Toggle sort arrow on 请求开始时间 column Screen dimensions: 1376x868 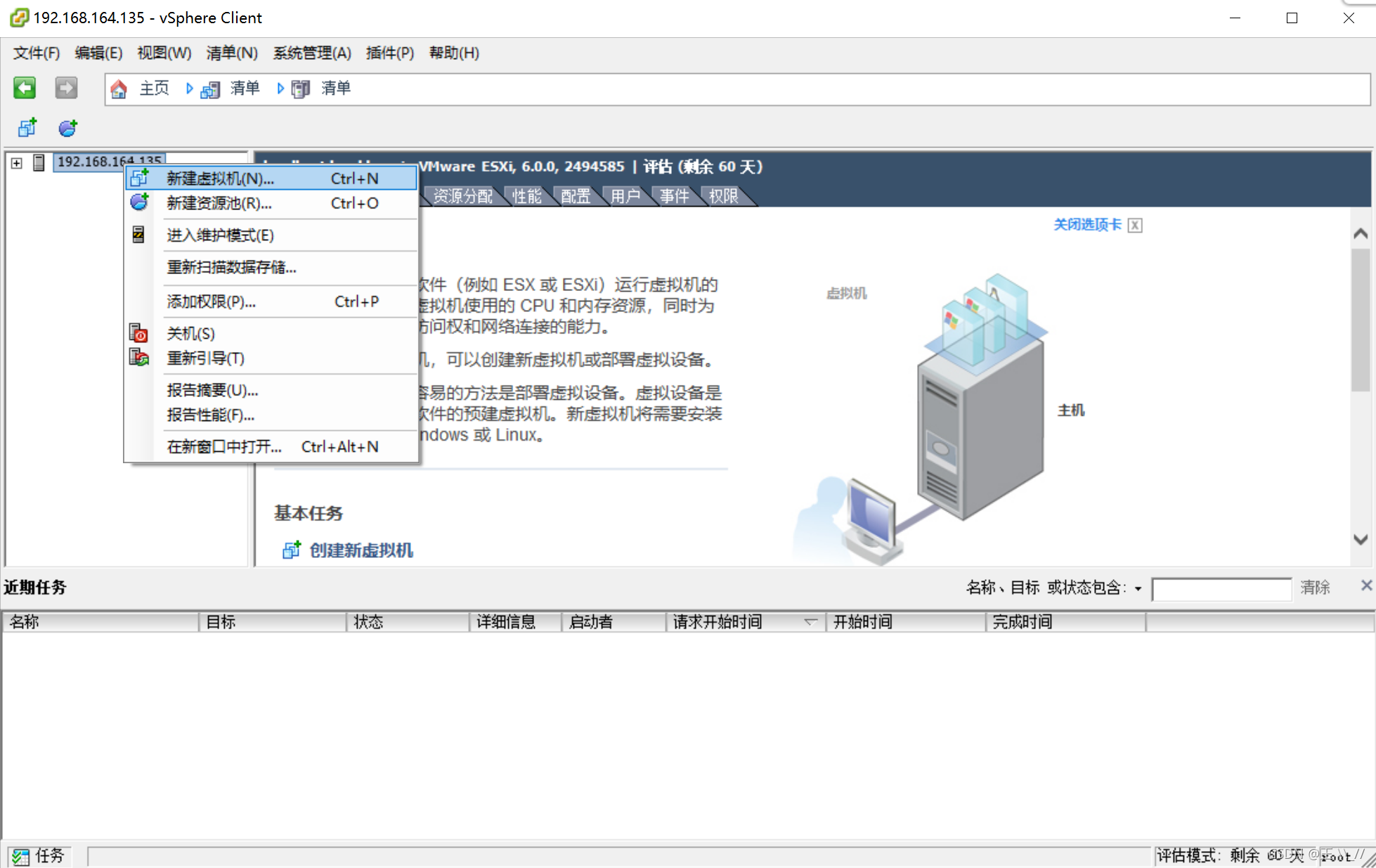[810, 622]
